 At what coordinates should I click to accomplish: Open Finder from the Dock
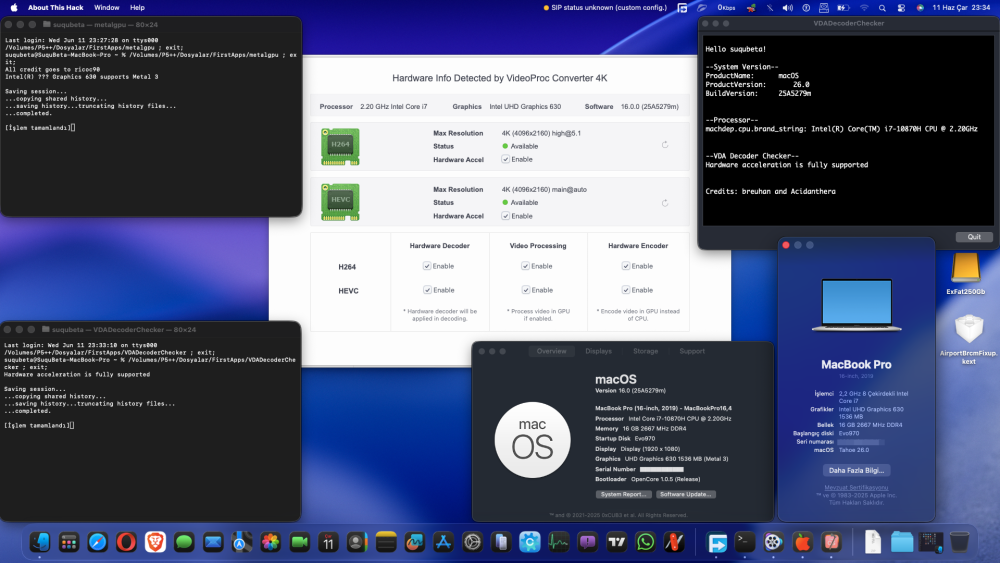40,542
